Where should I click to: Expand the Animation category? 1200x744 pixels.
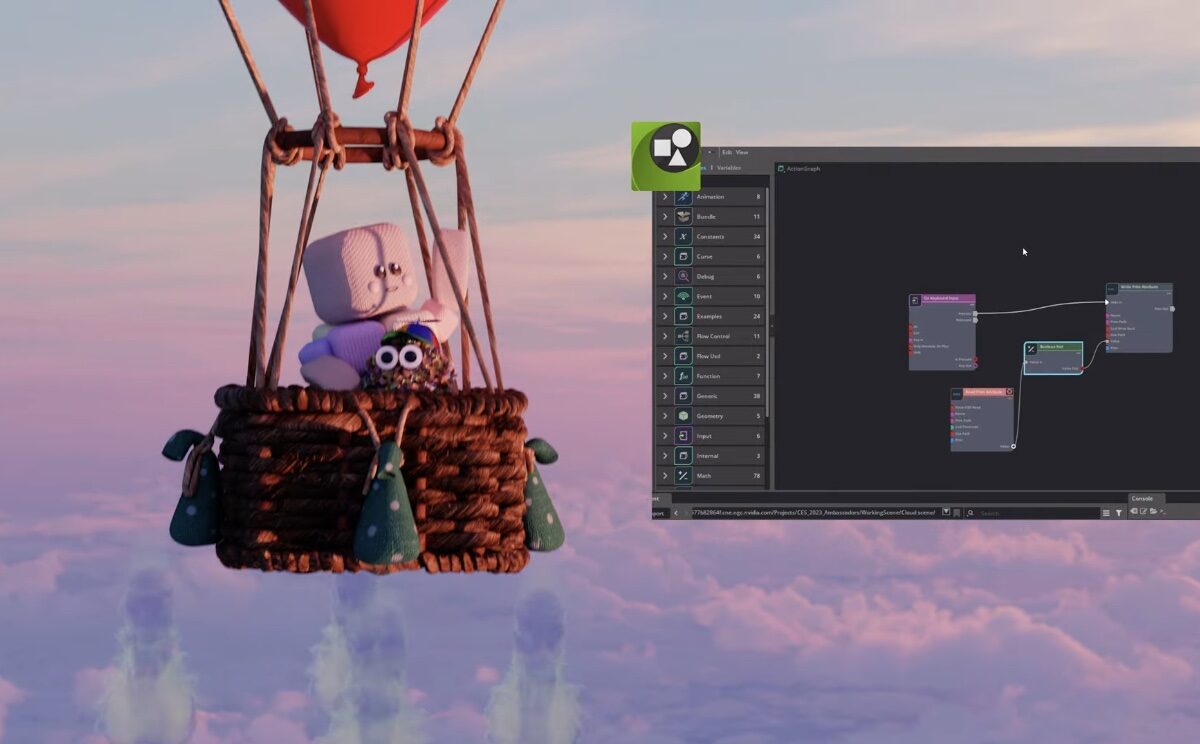point(665,197)
